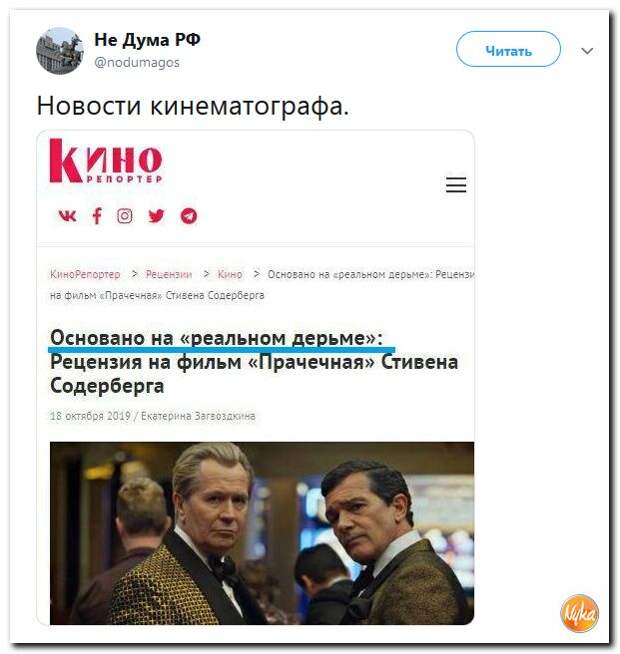
Task: Expand the tweet options chevron
Action: coord(587,51)
